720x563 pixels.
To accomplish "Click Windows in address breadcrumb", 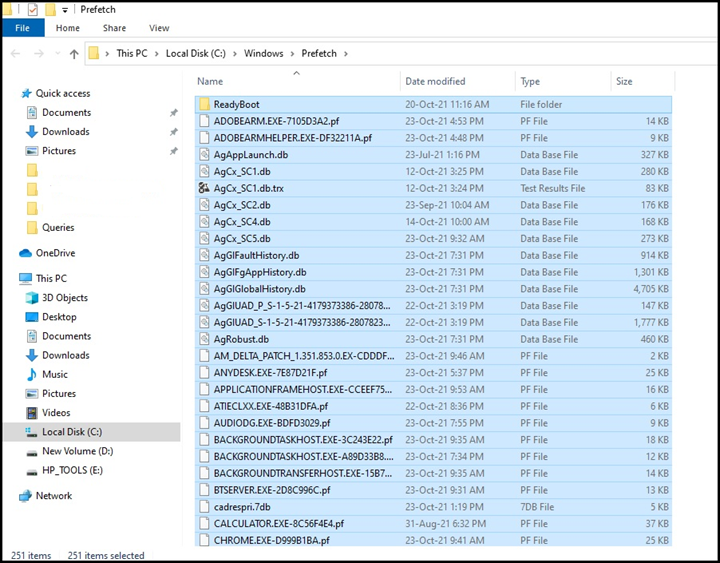I will pyautogui.click(x=264, y=53).
